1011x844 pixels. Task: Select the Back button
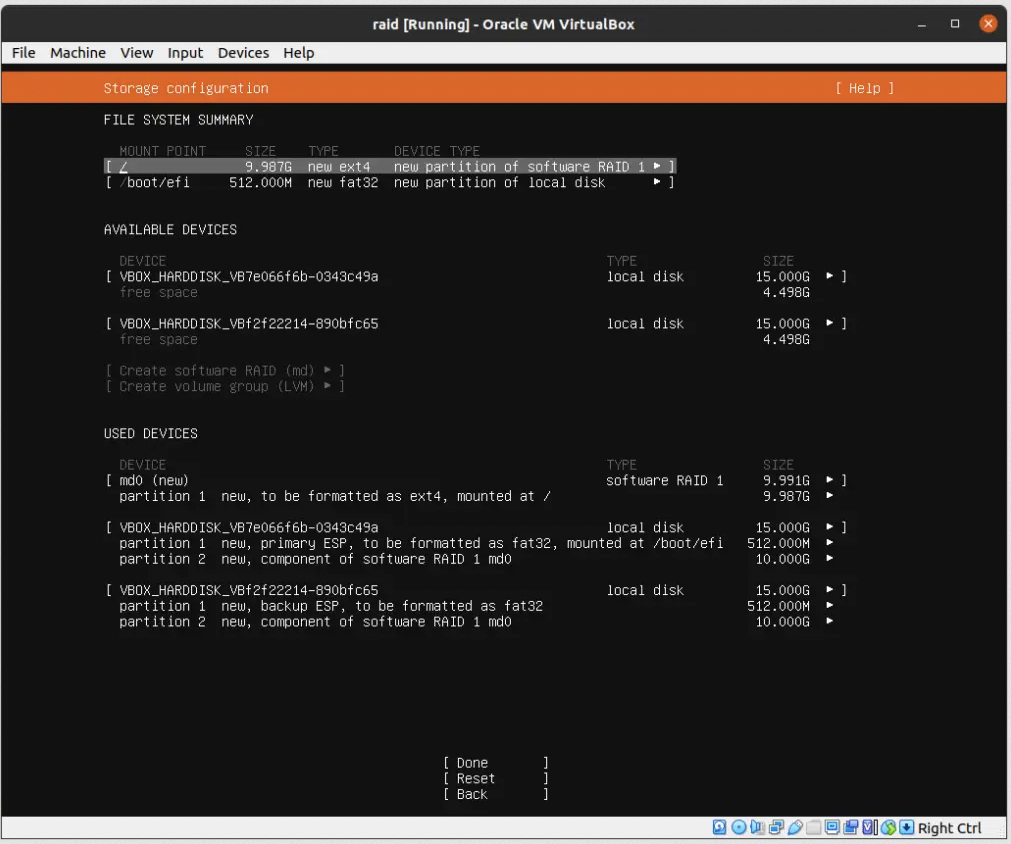495,794
